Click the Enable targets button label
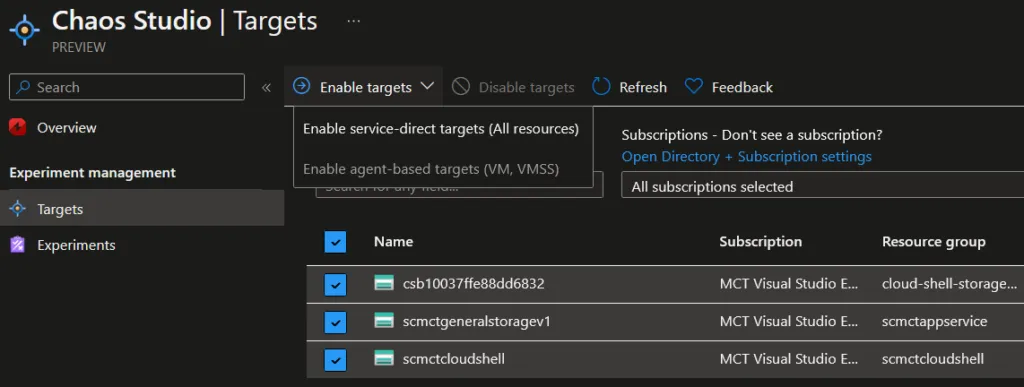 [366, 87]
